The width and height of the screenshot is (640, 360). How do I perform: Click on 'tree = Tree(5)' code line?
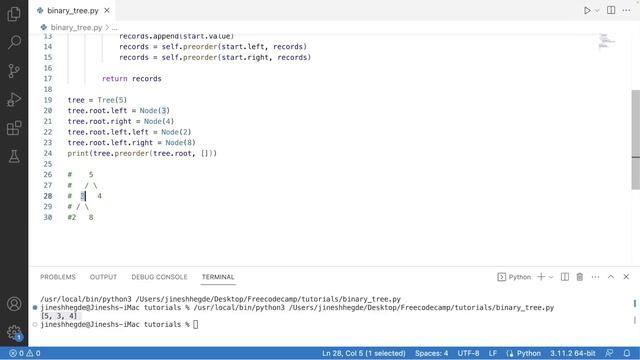click(97, 100)
